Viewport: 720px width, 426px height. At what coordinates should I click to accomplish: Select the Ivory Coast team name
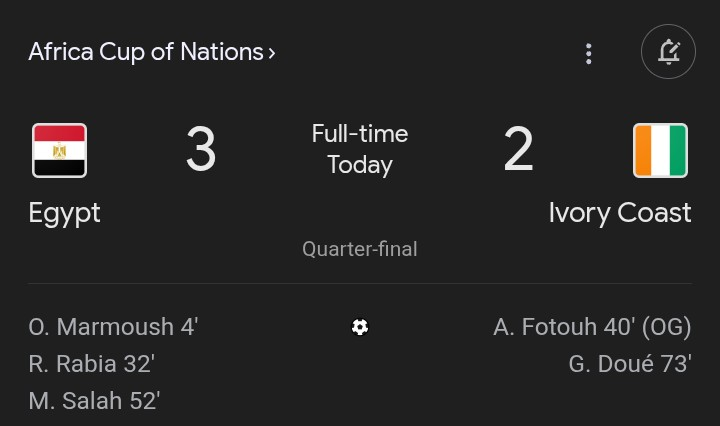pyautogui.click(x=619, y=213)
